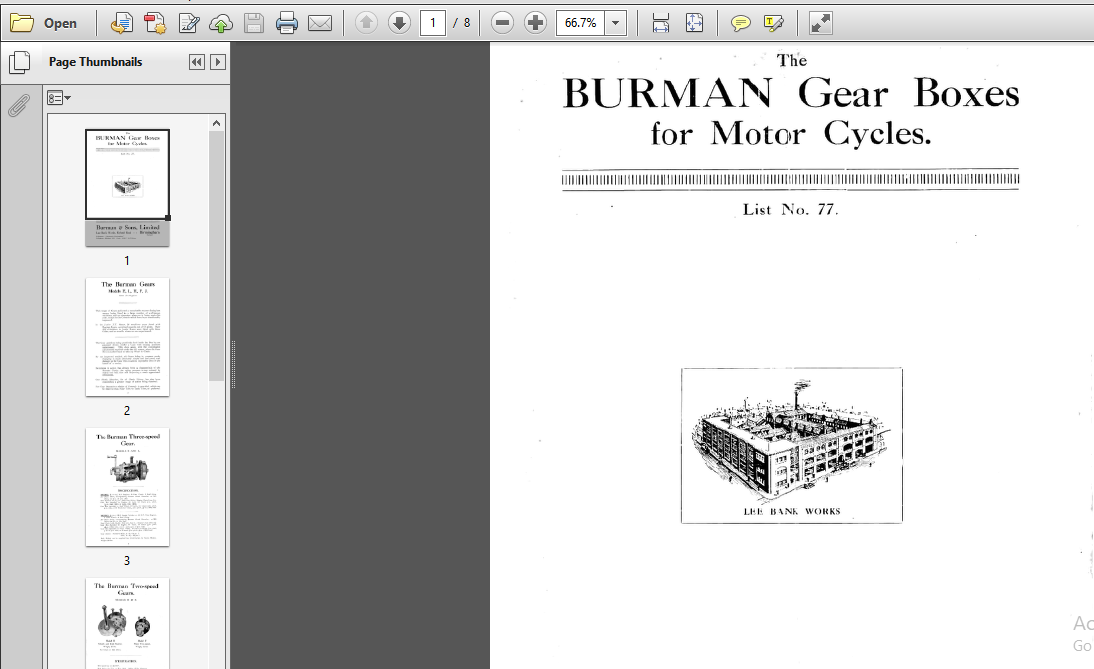1094x669 pixels.
Task: Expand the thumbnails panel right arrow
Action: click(x=218, y=62)
